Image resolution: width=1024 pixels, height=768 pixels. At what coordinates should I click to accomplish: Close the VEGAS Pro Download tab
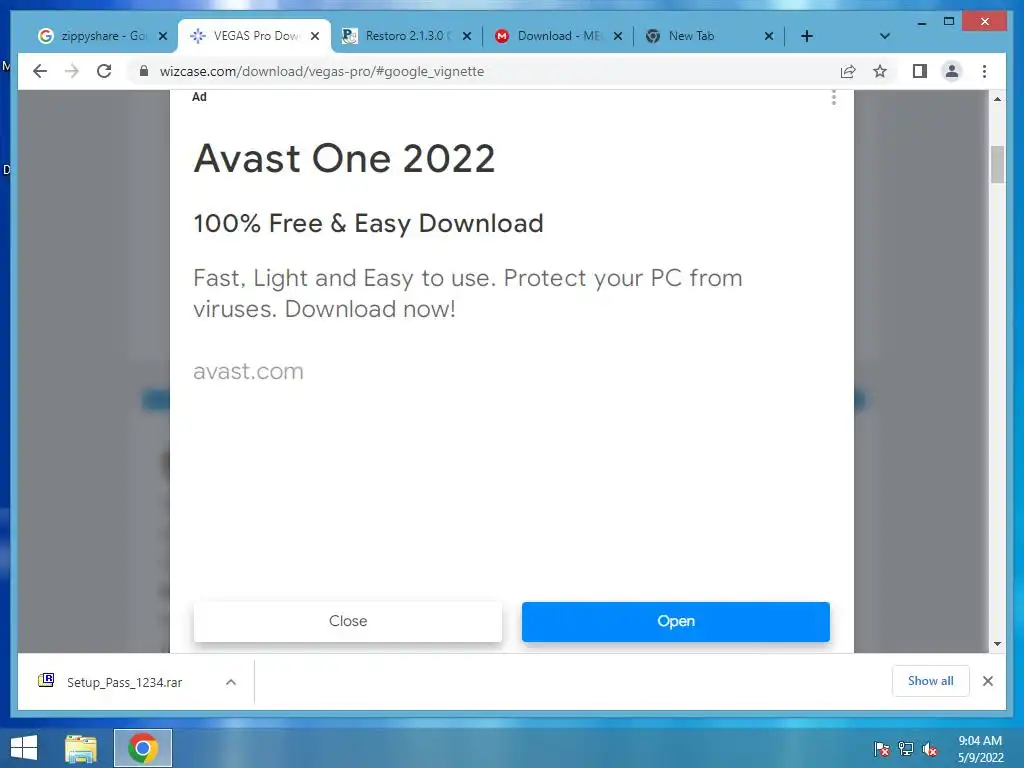point(315,36)
